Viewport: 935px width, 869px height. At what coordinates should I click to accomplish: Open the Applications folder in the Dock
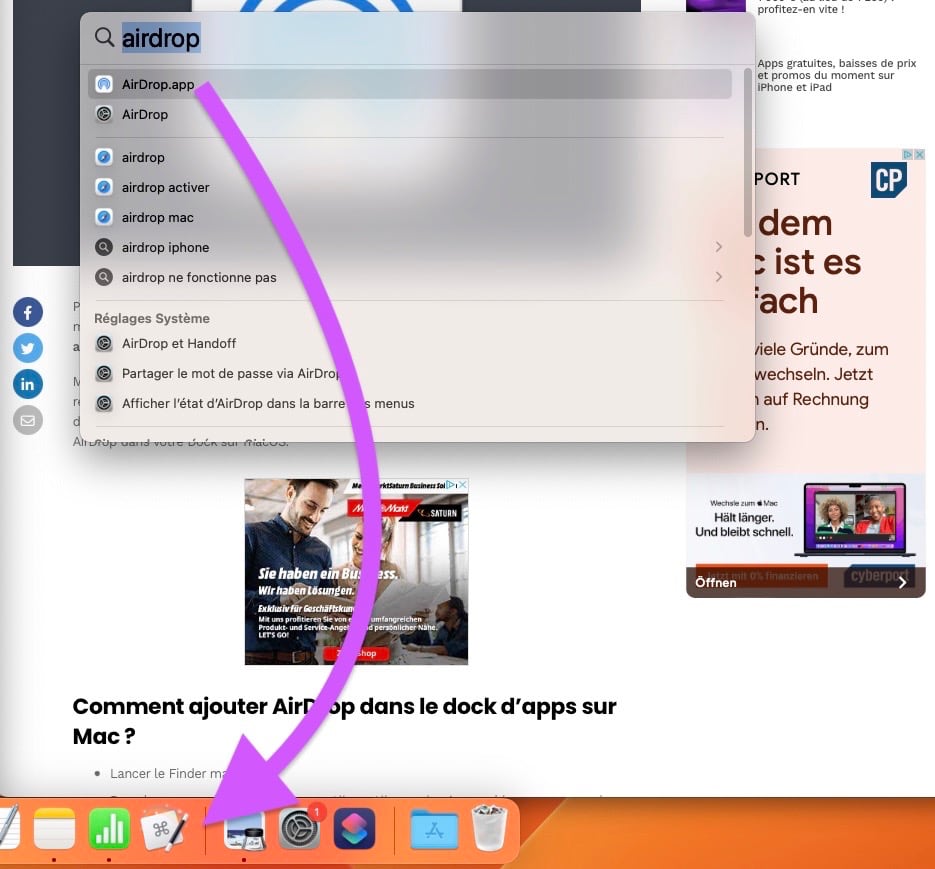pos(434,830)
